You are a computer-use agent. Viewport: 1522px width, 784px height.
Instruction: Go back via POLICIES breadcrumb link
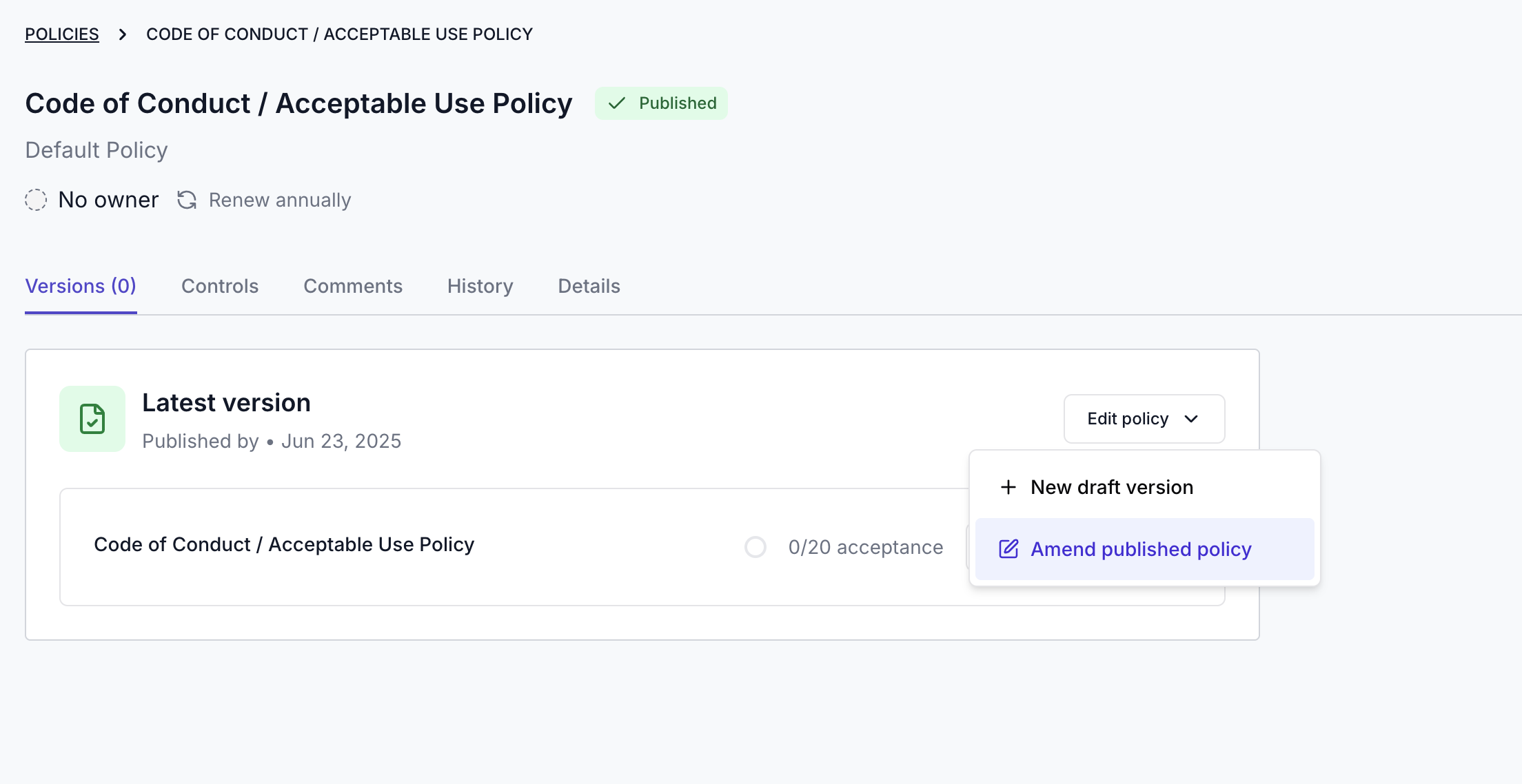(62, 34)
